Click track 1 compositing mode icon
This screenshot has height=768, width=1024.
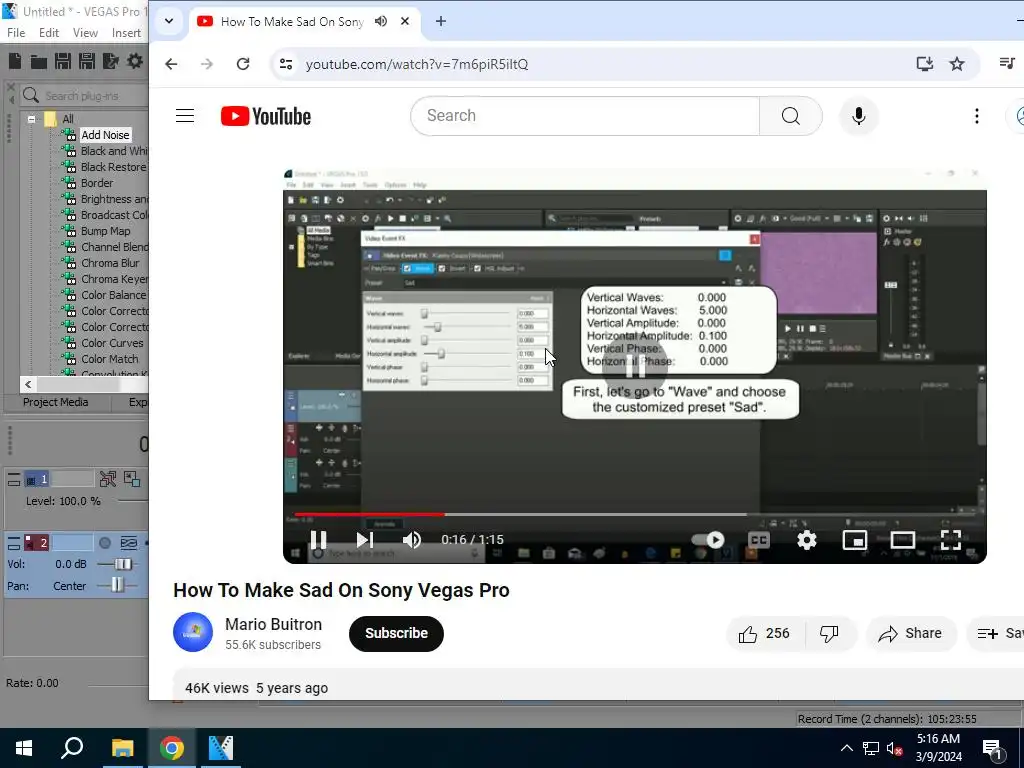tap(132, 479)
